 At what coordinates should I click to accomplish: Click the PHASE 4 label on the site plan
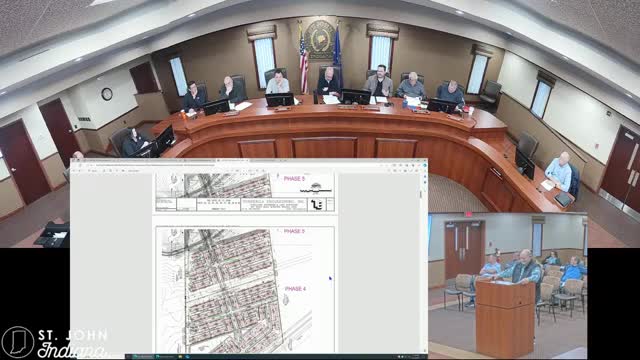[x=295, y=289]
